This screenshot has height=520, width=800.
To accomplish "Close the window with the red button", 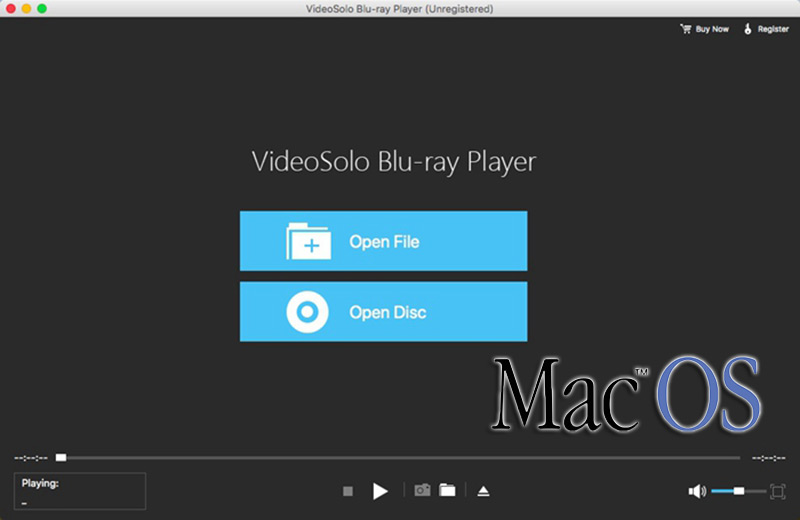I will click(11, 9).
